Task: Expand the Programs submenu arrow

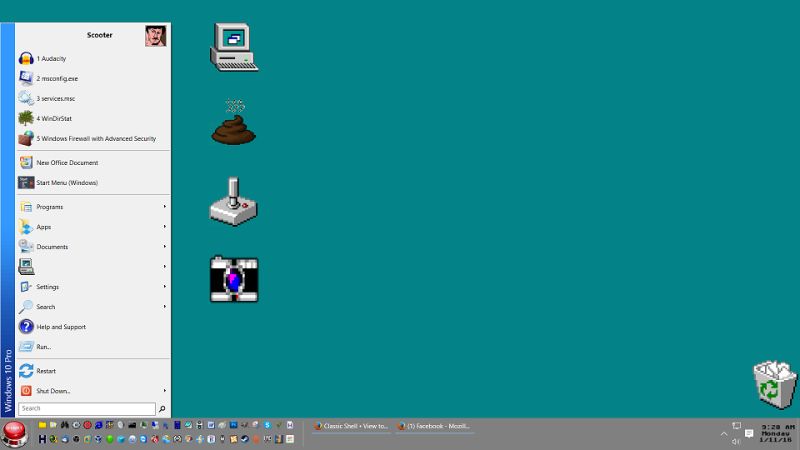Action: point(164,207)
